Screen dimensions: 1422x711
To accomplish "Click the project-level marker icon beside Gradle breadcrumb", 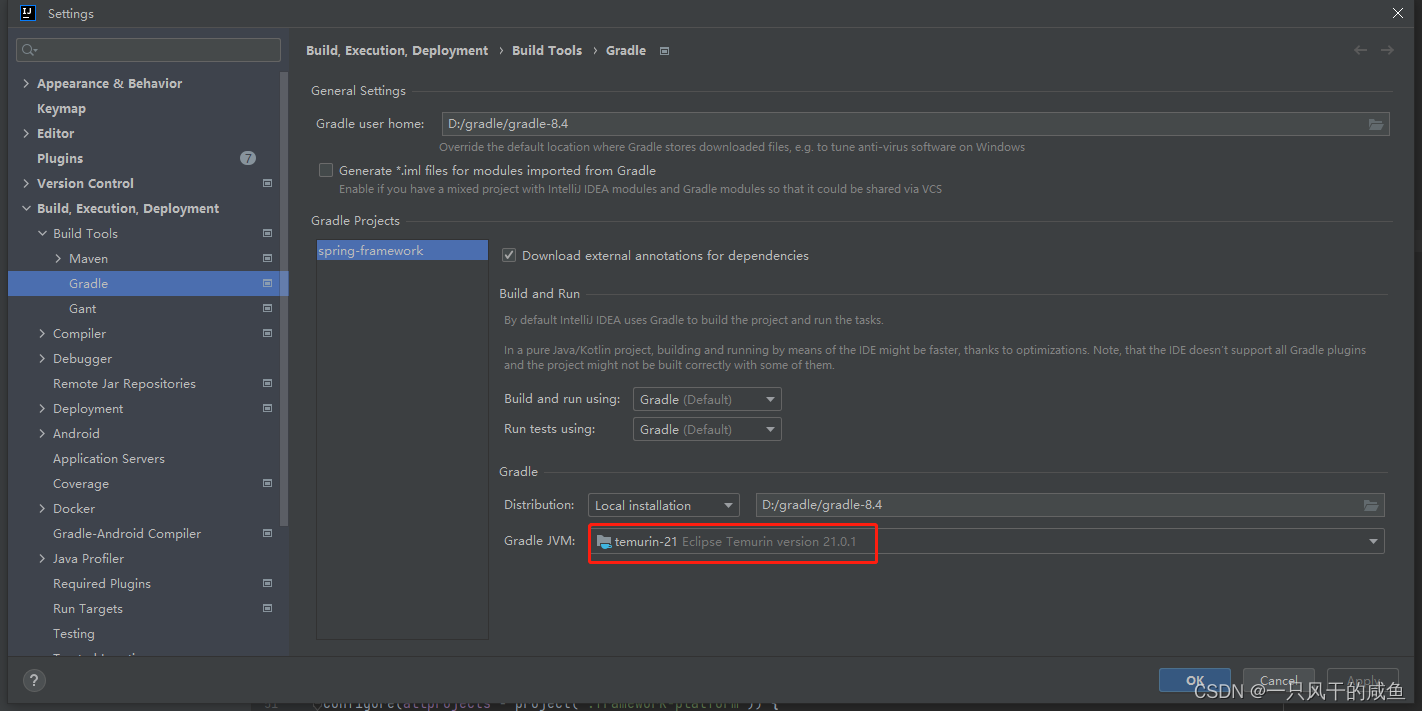I will point(664,51).
